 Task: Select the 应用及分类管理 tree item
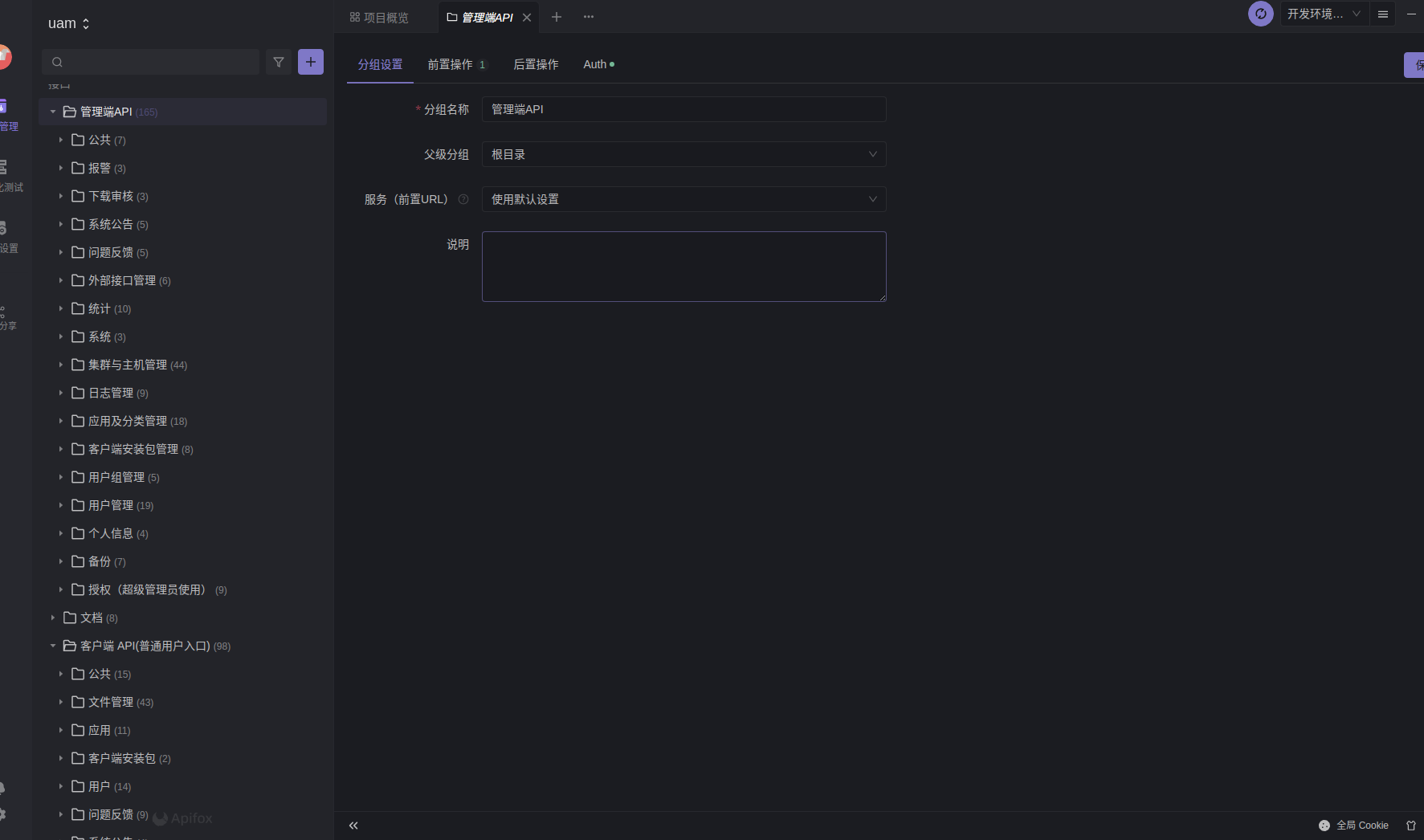pos(182,421)
